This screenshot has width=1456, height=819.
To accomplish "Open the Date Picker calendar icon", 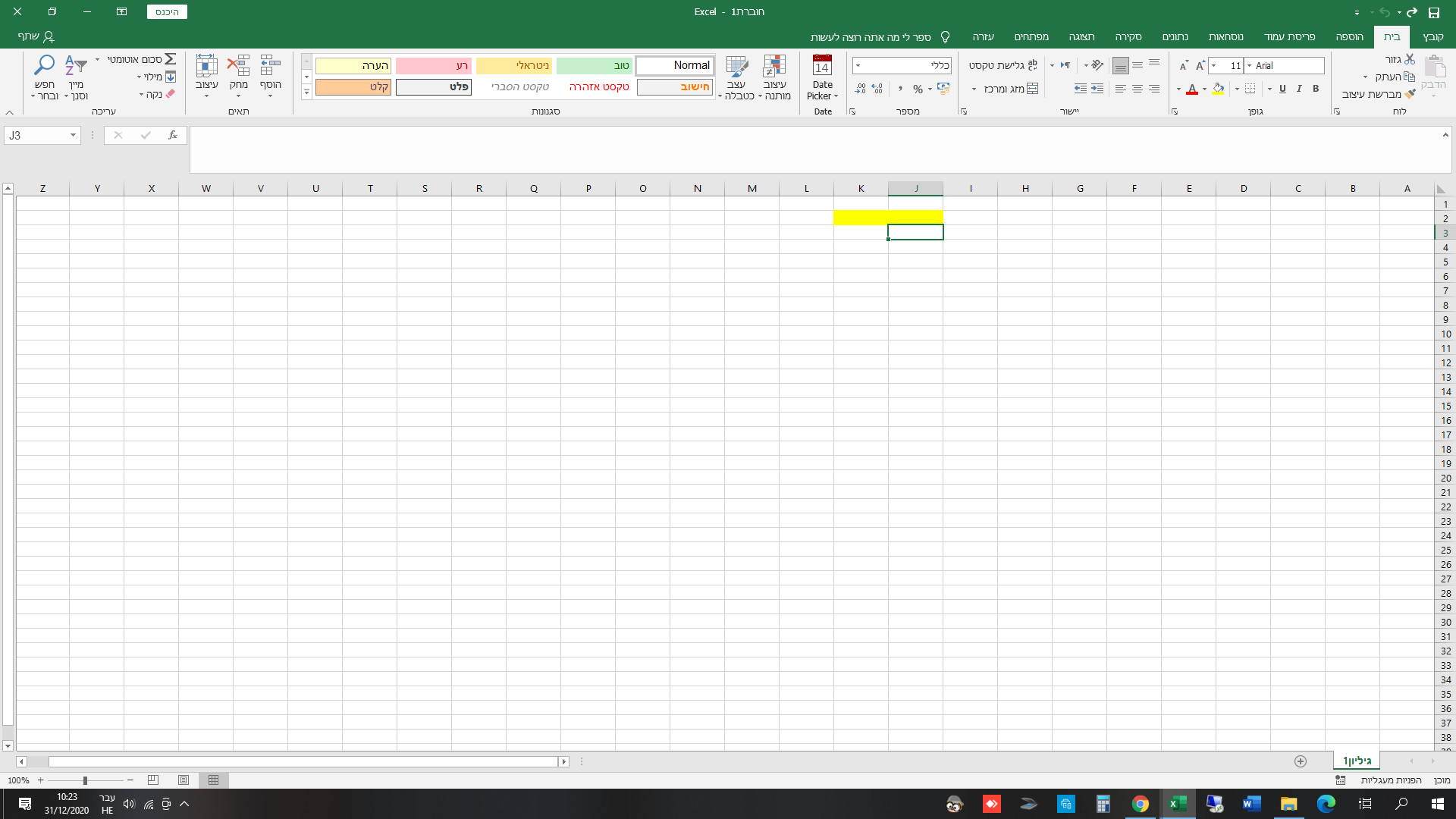I will pos(822,65).
